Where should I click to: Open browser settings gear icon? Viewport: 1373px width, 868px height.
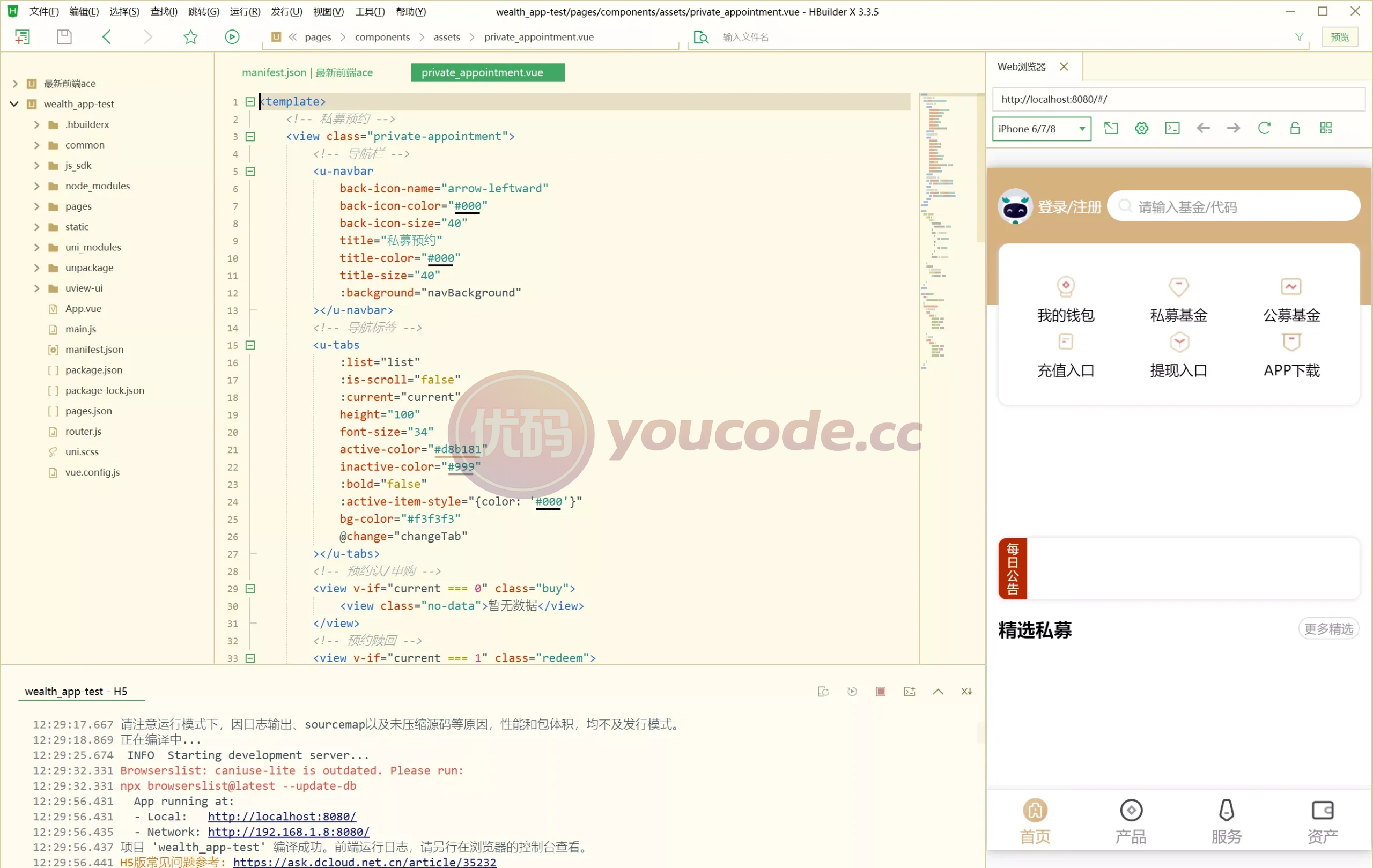1141,128
